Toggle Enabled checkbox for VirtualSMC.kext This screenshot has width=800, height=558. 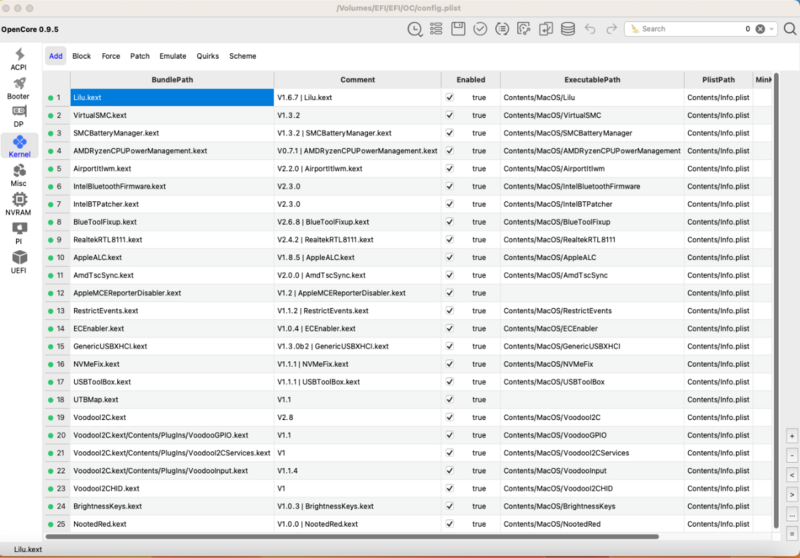(449, 115)
